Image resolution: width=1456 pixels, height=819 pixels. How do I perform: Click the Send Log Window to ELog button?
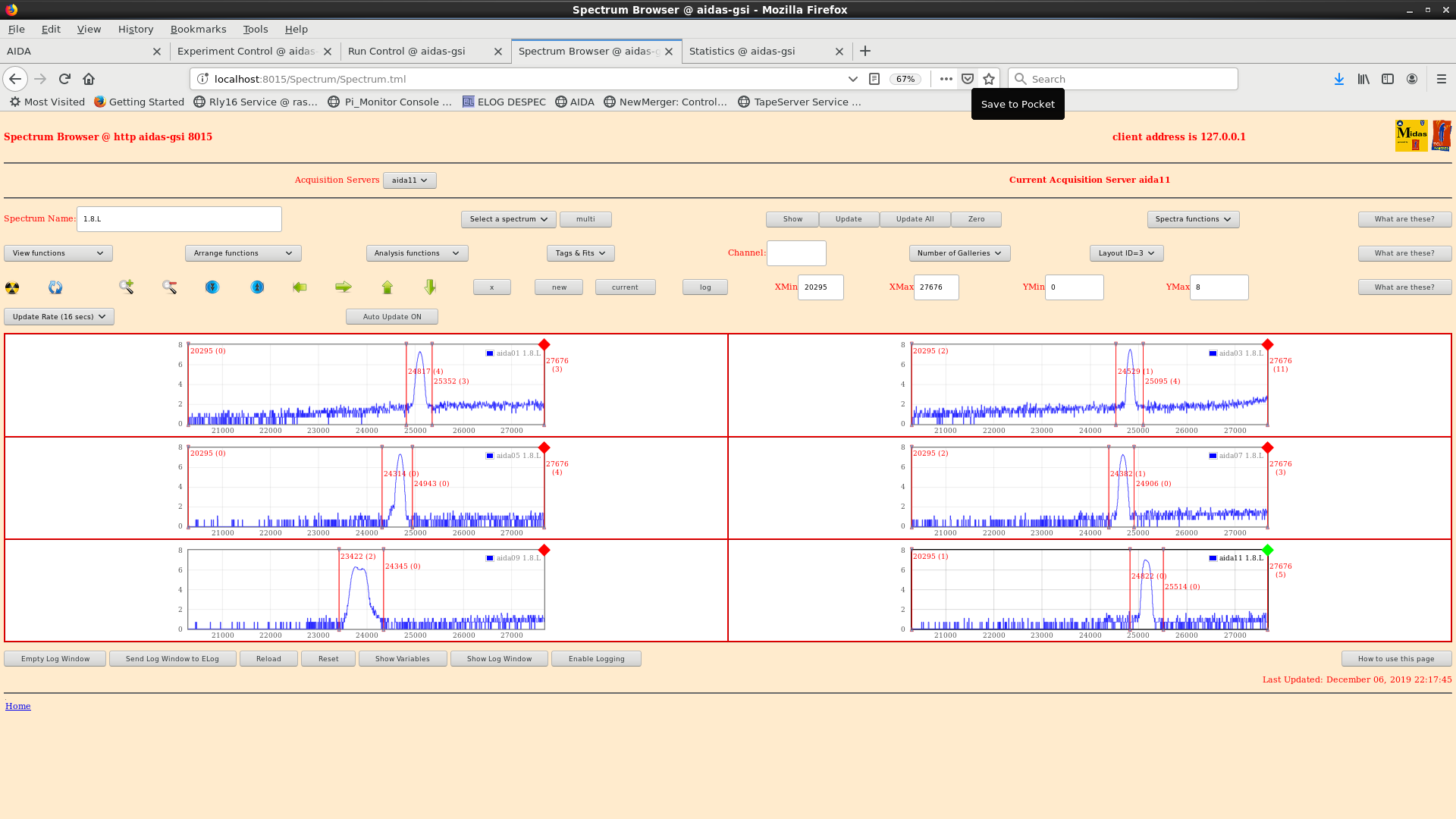[172, 659]
